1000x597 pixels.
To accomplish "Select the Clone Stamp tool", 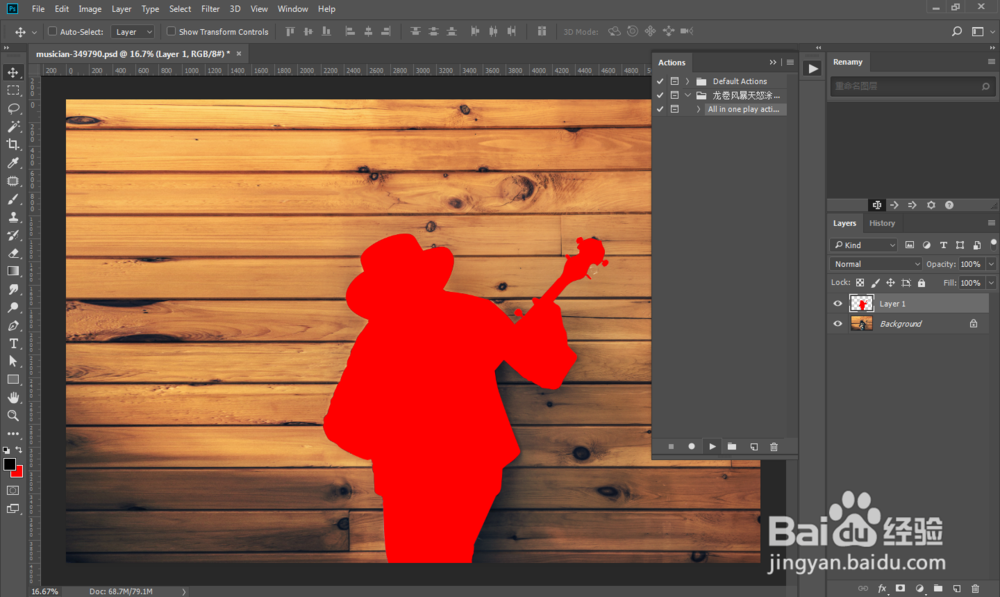I will 13,217.
